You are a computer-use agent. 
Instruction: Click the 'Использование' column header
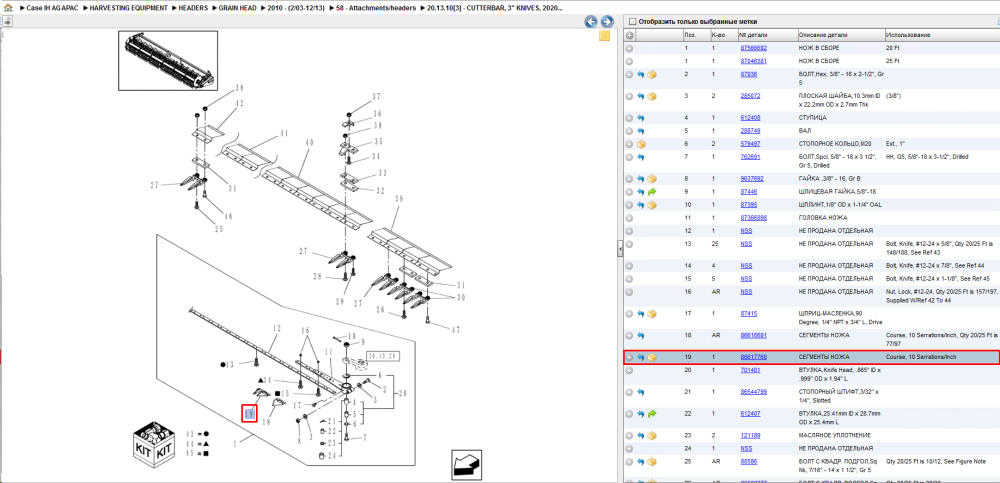(x=941, y=35)
